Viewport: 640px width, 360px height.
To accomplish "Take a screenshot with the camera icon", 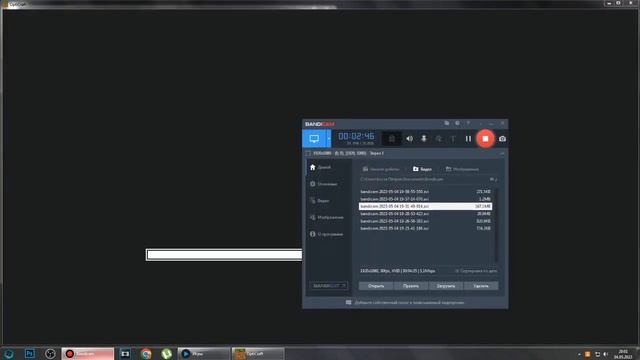I will point(502,139).
